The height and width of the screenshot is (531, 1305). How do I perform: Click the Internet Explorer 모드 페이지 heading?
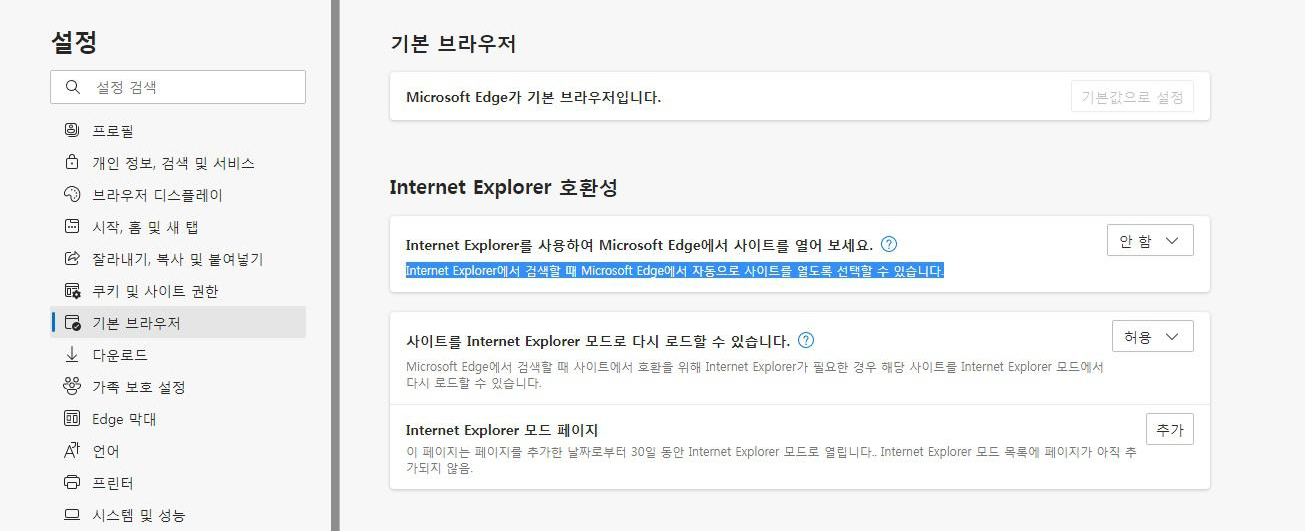pyautogui.click(x=502, y=430)
